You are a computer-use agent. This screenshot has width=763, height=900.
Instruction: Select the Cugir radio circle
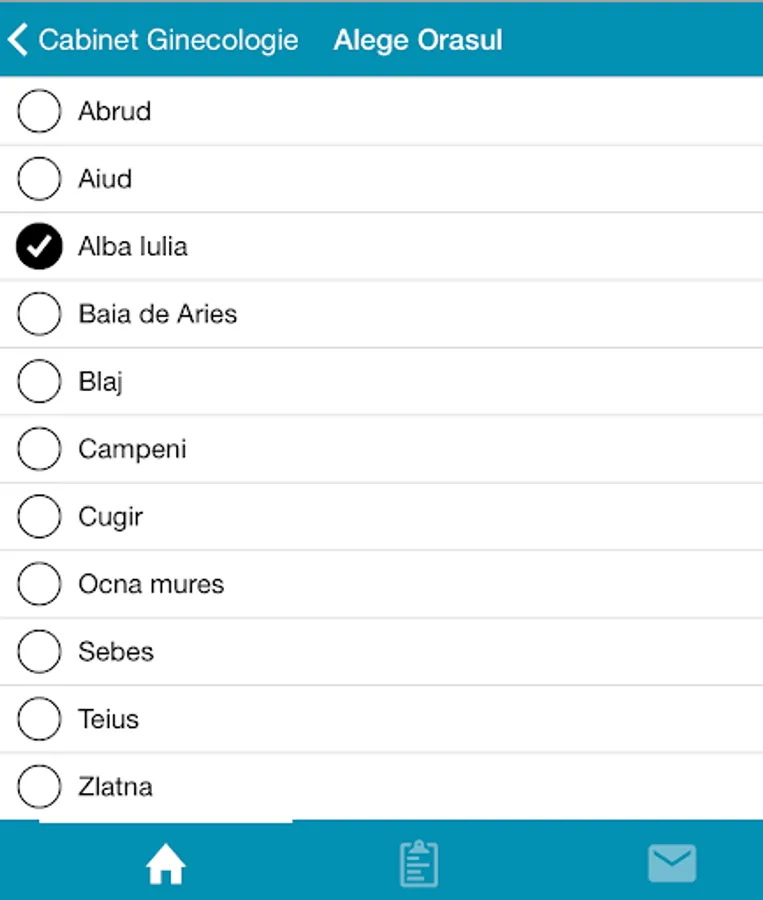click(x=39, y=517)
